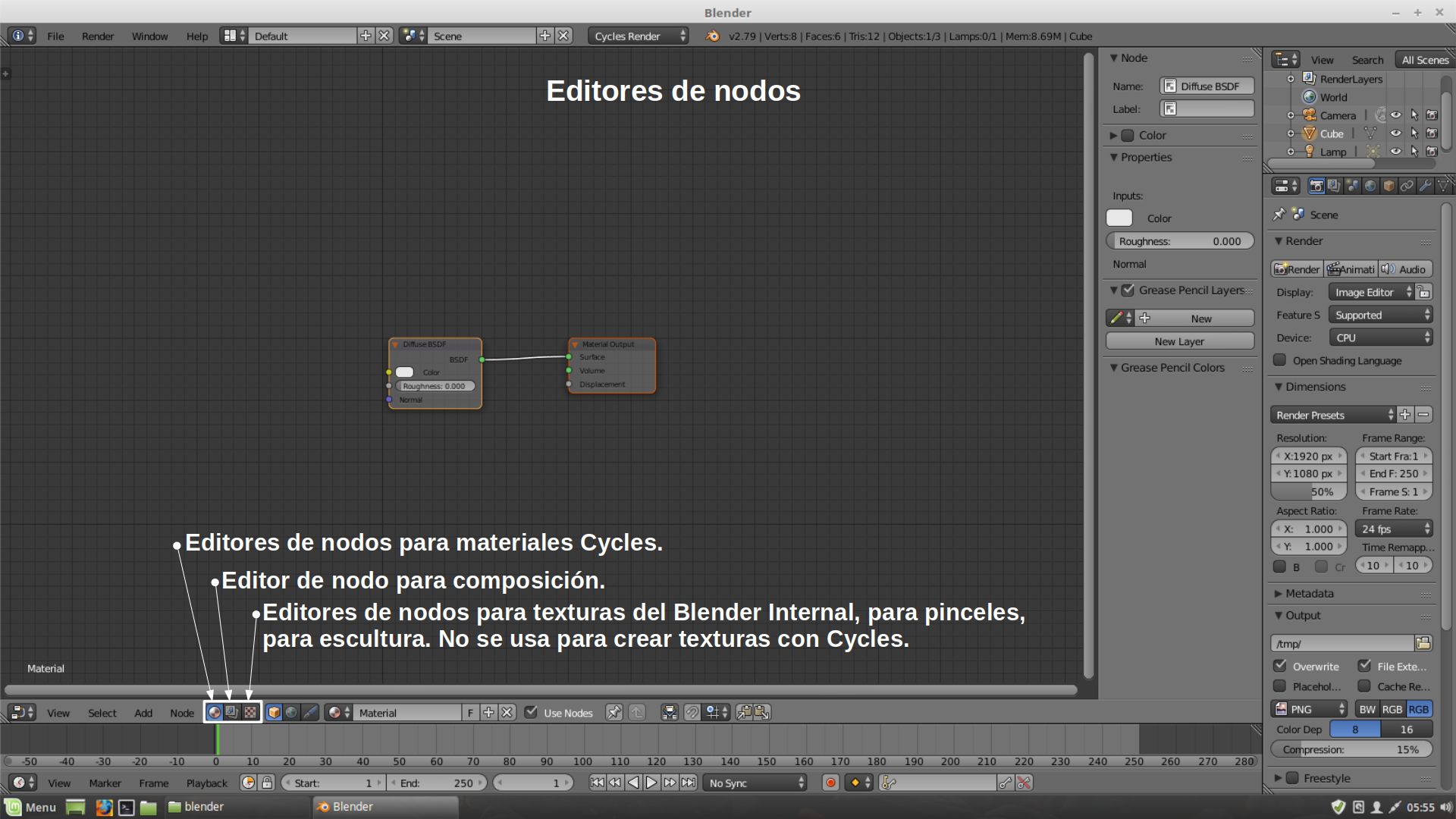Viewport: 1456px width, 819px height.
Task: Open the Render Layers properties tab
Action: pos(1334,186)
